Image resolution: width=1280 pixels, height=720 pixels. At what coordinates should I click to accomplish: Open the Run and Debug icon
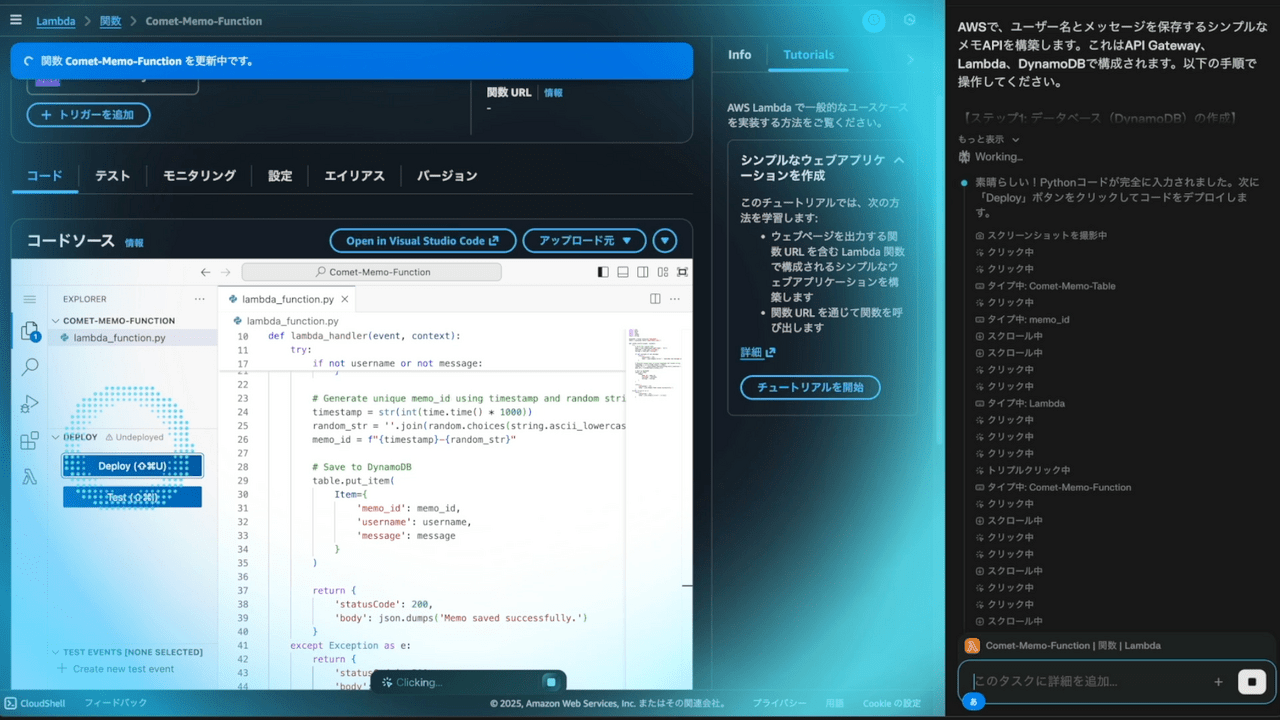pos(30,404)
